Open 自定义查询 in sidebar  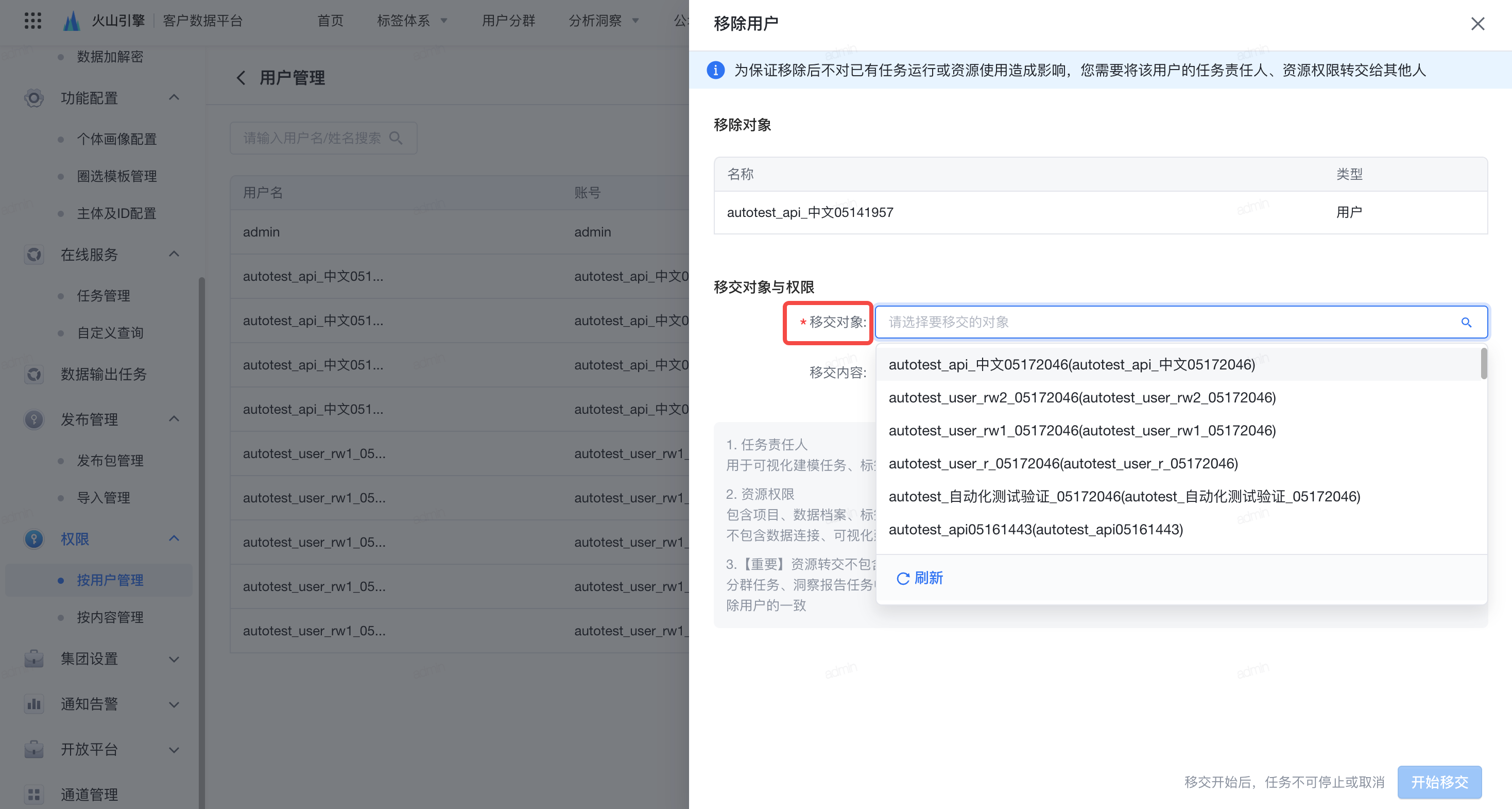[110, 333]
